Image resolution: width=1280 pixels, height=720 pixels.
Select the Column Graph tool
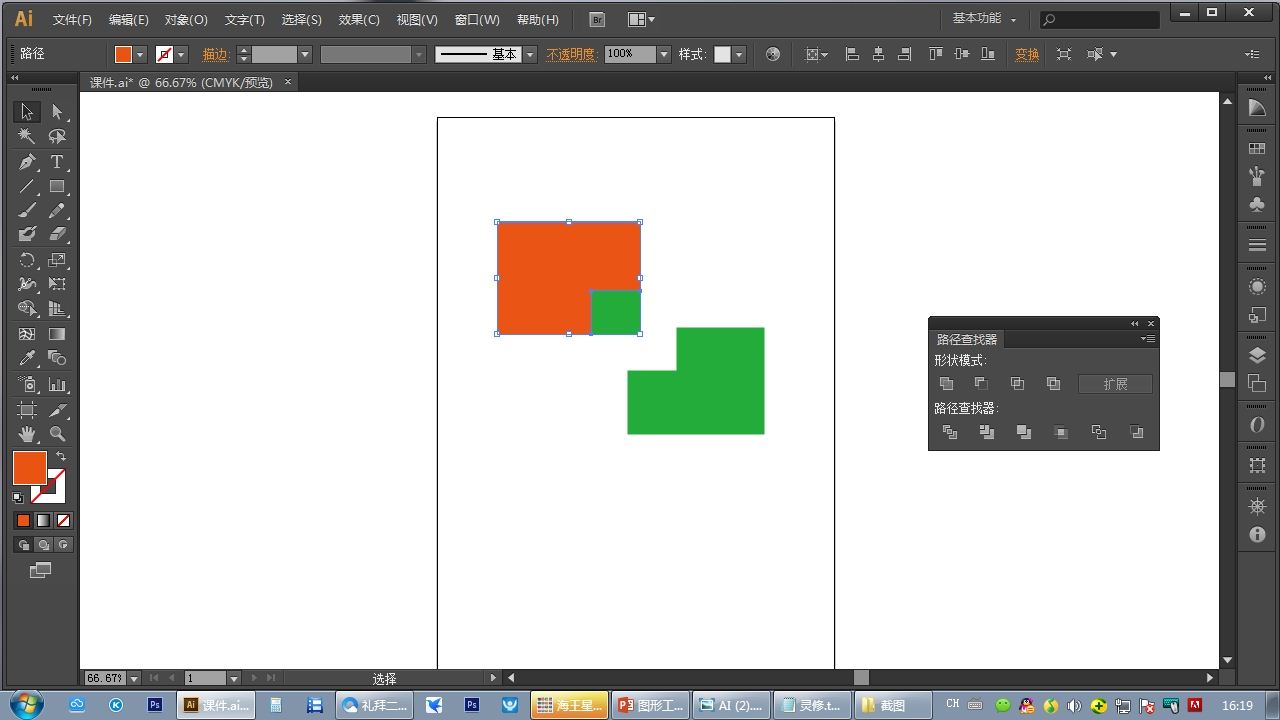pyautogui.click(x=57, y=385)
